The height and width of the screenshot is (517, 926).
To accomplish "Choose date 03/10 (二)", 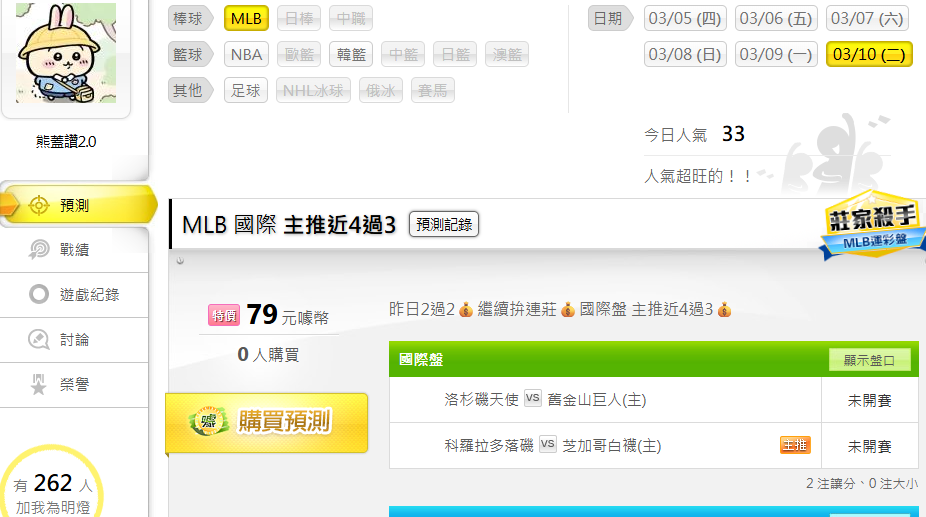I will click(x=869, y=55).
